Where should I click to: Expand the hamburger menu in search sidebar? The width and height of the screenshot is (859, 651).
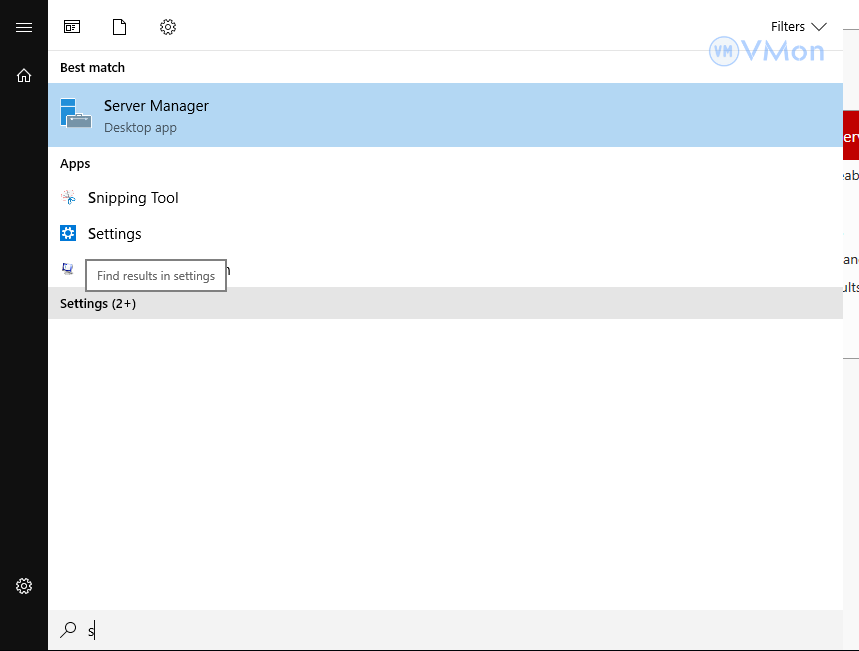point(24,27)
